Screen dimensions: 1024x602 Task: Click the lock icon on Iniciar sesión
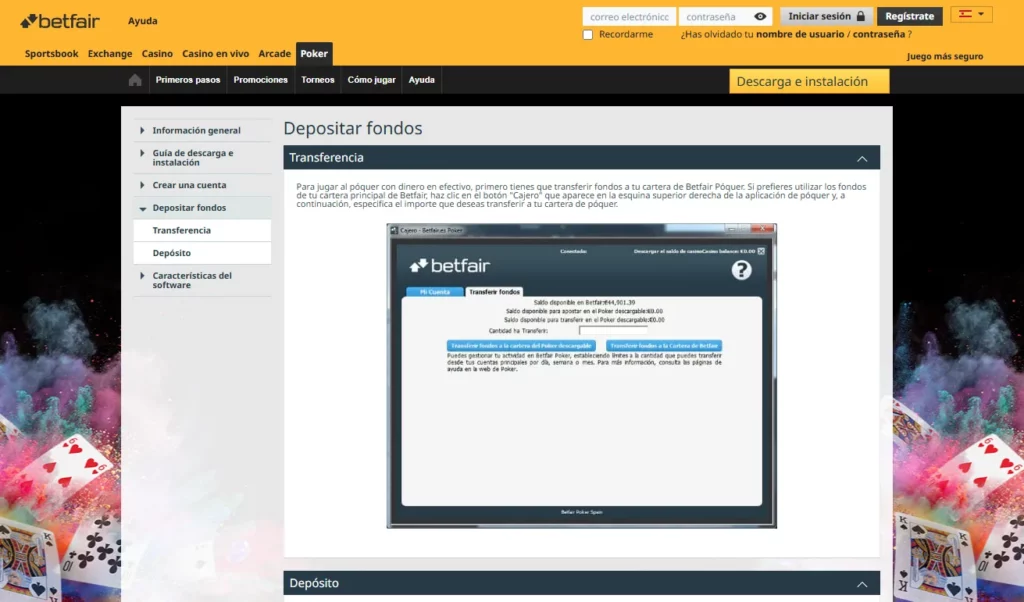tap(861, 16)
